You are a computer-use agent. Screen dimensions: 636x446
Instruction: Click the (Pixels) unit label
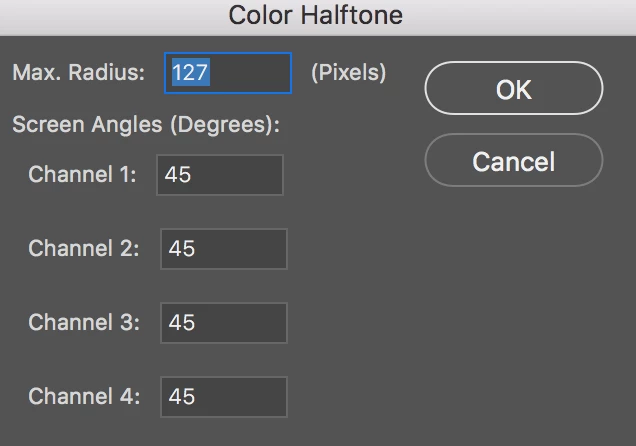point(348,73)
